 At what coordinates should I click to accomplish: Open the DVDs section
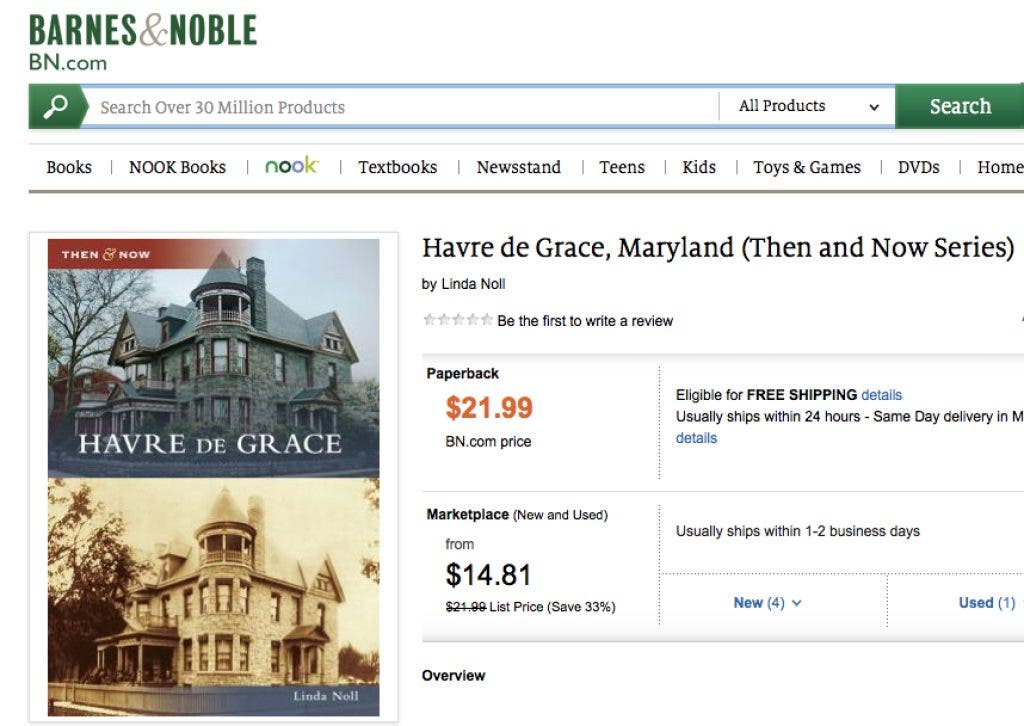click(x=918, y=167)
